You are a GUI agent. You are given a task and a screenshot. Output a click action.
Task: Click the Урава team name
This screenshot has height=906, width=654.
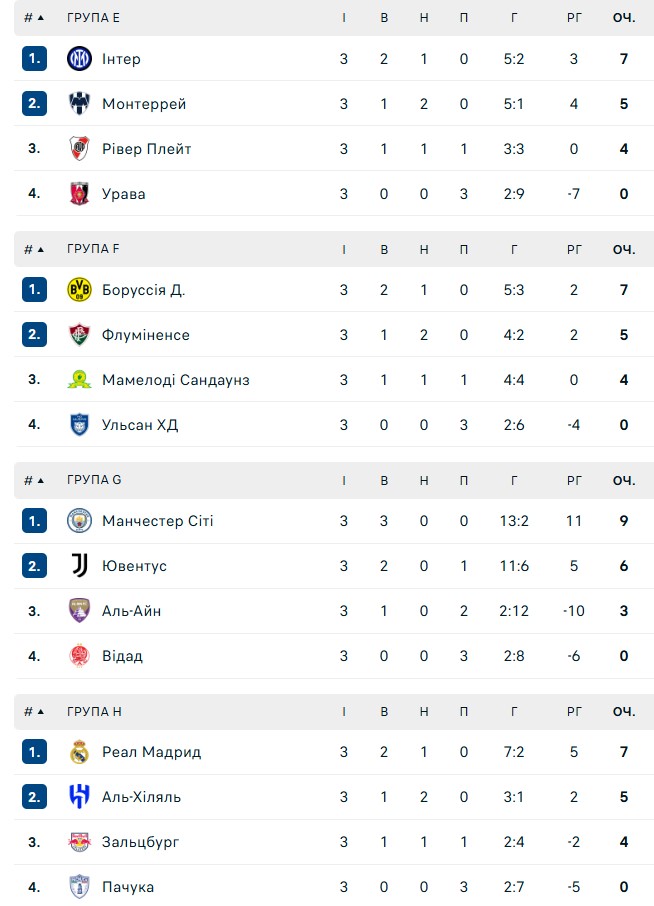tap(123, 194)
